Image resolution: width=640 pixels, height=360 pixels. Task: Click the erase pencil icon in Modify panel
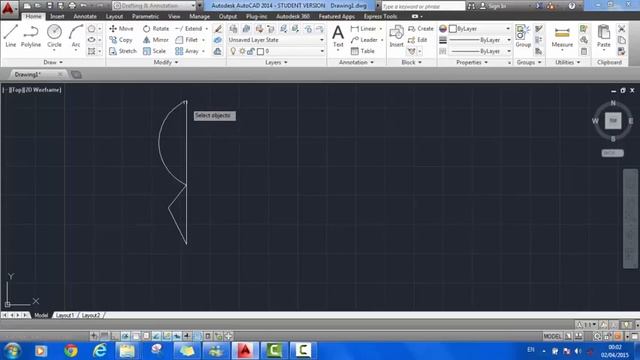[218, 29]
